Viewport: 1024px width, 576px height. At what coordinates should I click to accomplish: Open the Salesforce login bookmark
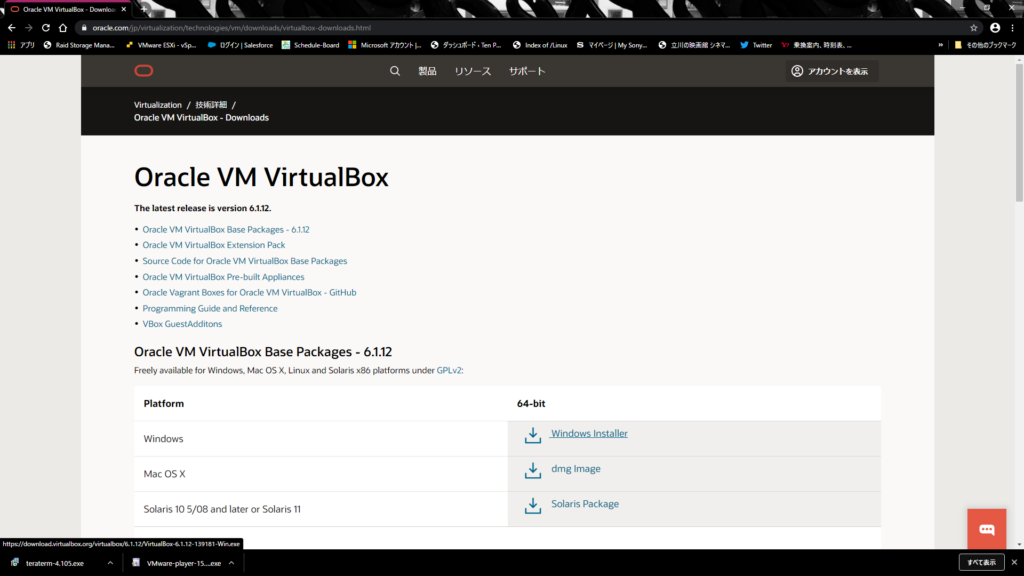240,45
